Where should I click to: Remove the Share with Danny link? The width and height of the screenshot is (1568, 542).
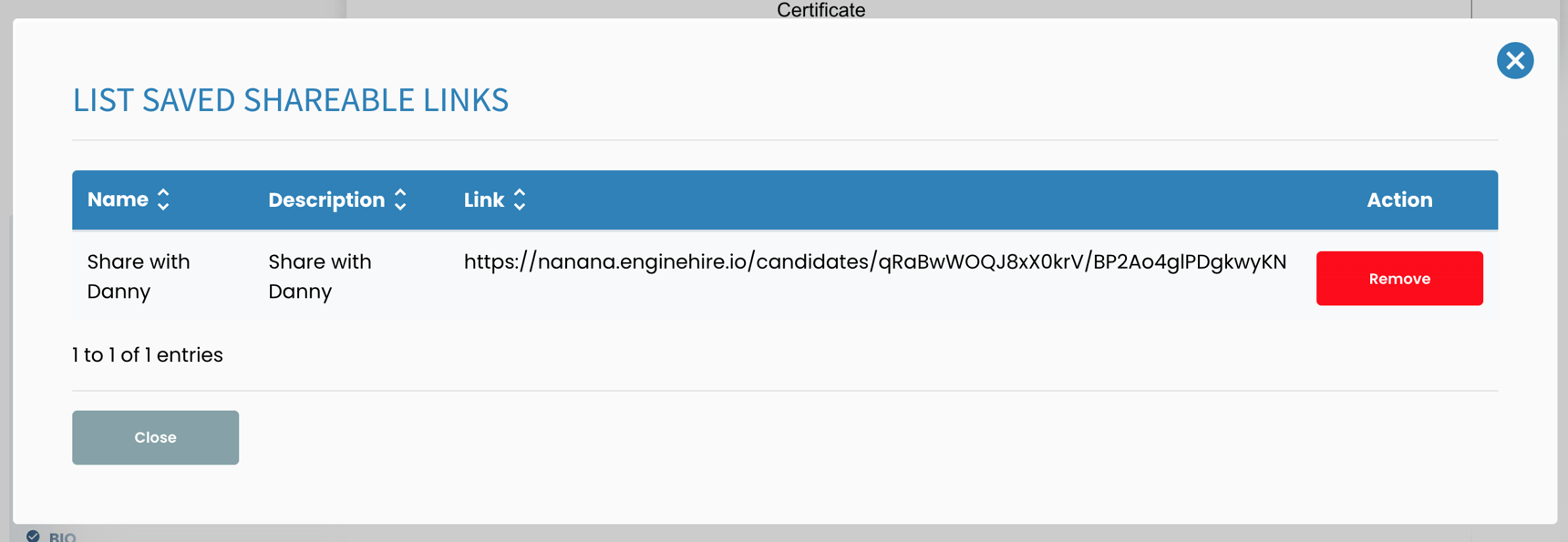coord(1399,278)
